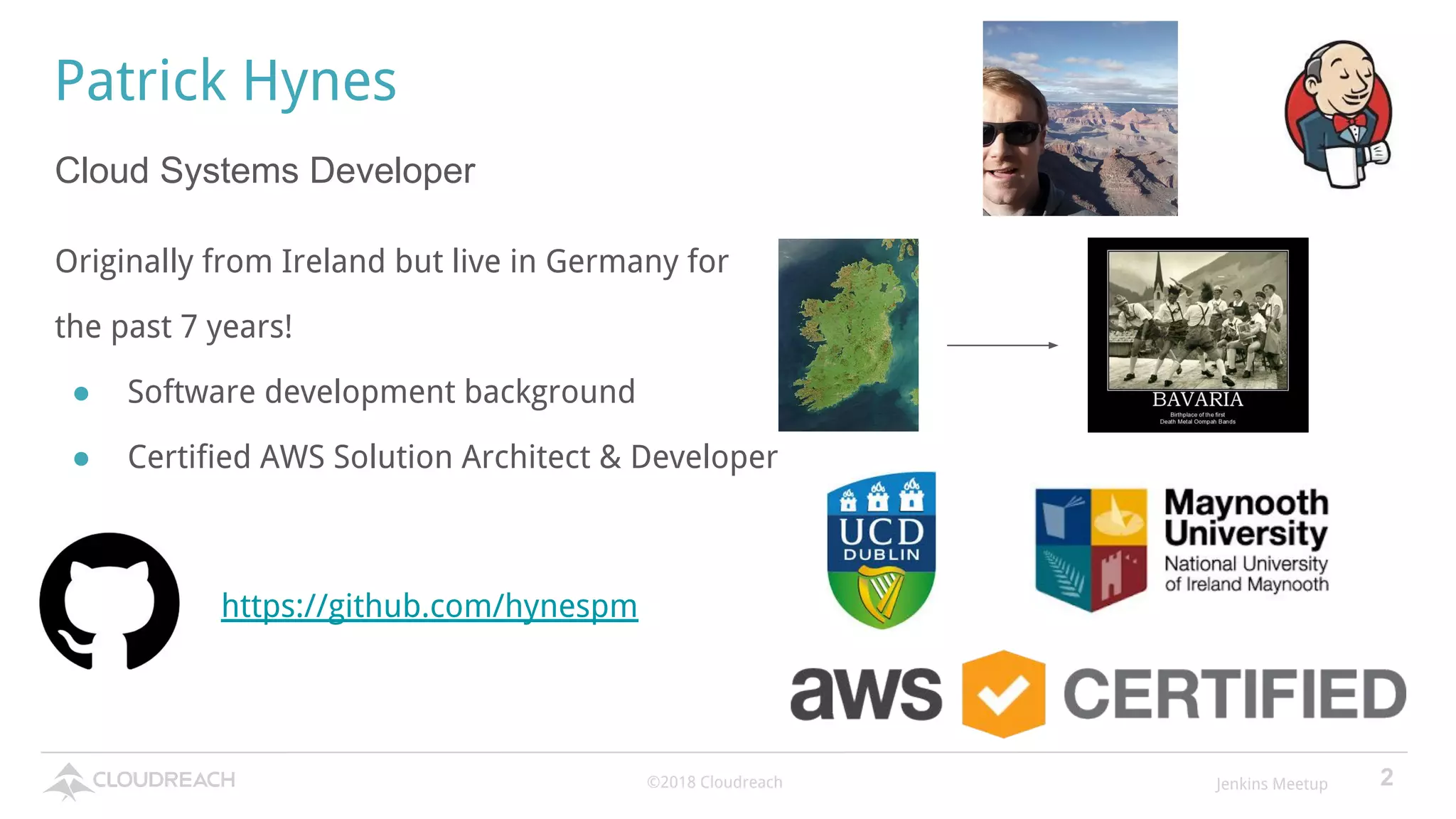Click the GitHub Octocat logo
This screenshot has height=819, width=1456.
pos(109,601)
